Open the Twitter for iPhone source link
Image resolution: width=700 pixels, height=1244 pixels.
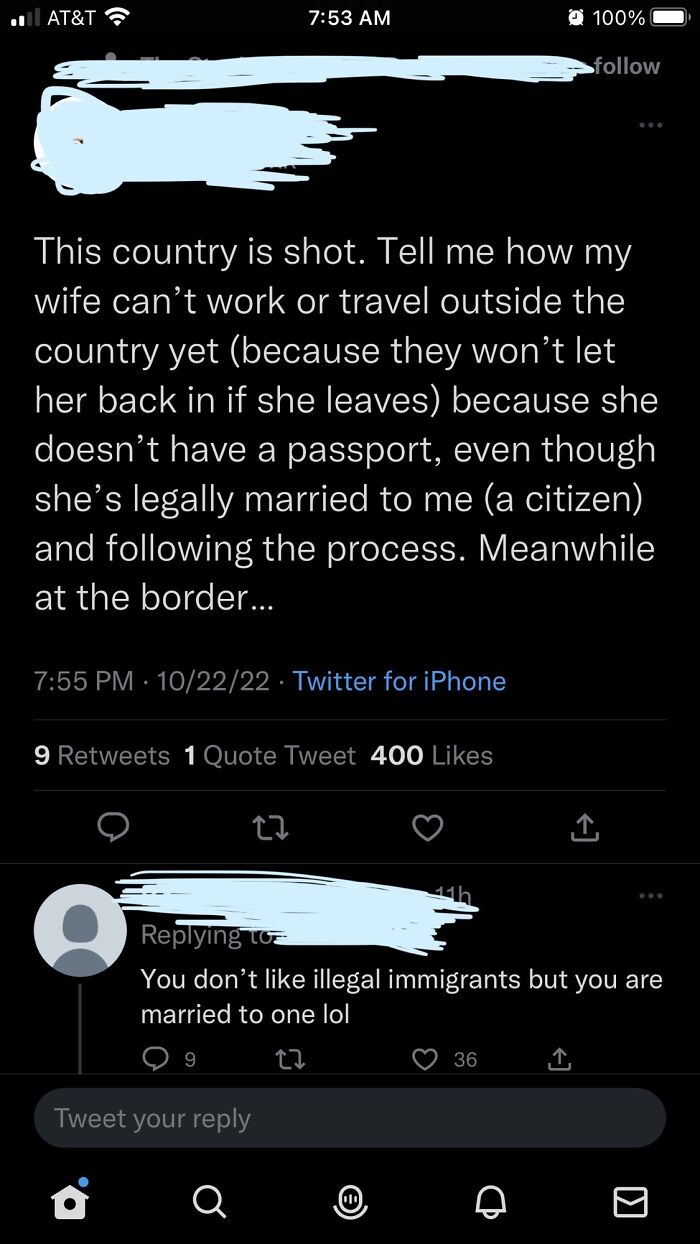399,681
